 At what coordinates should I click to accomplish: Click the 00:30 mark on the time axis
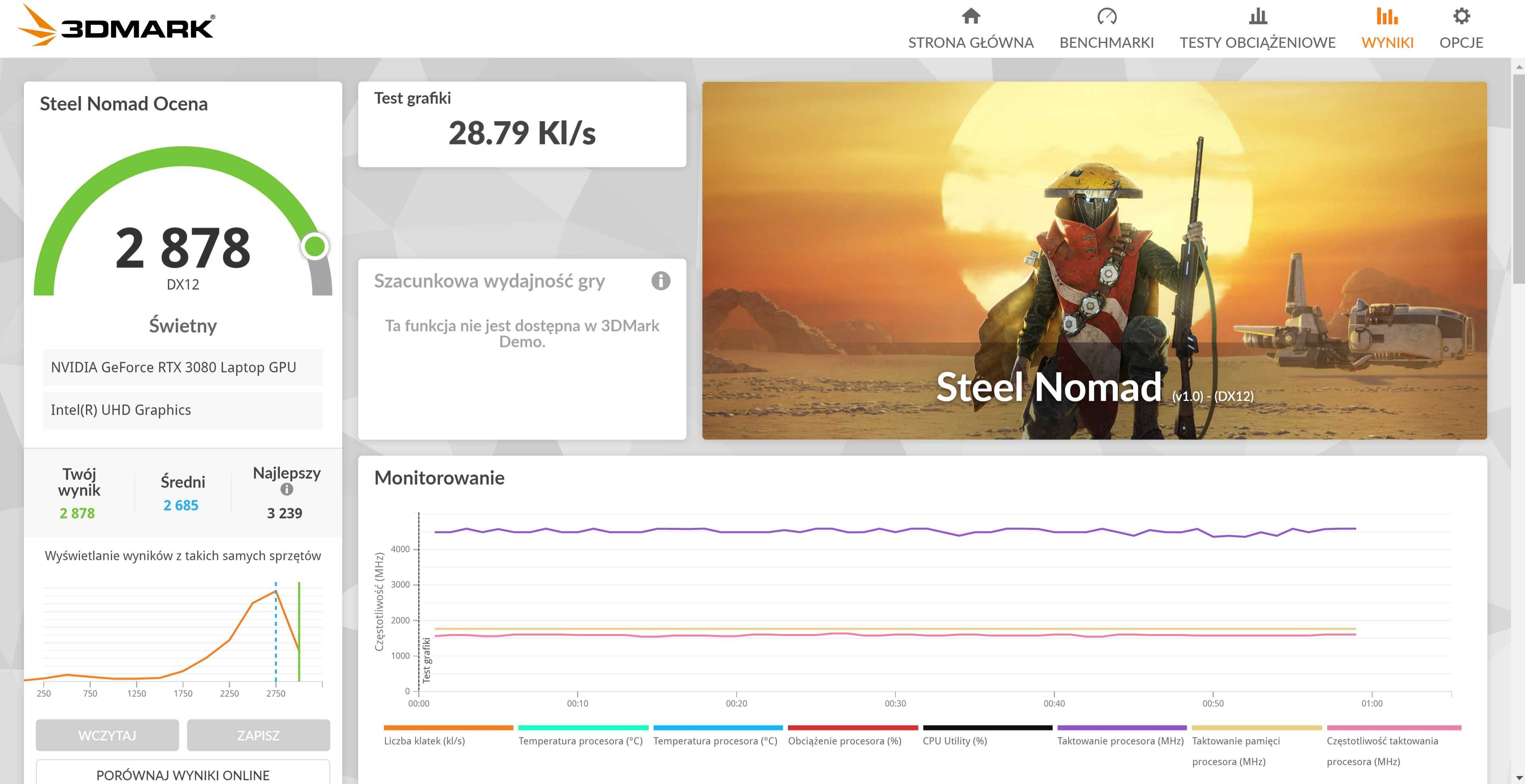pyautogui.click(x=895, y=704)
